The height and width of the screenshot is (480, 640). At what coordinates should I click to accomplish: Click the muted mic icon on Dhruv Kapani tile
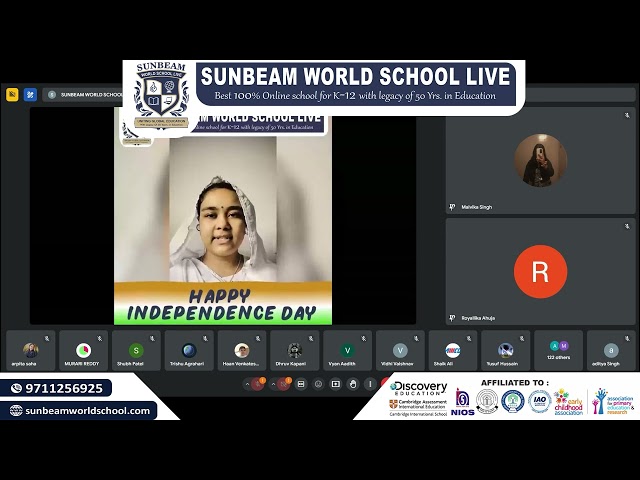click(311, 338)
